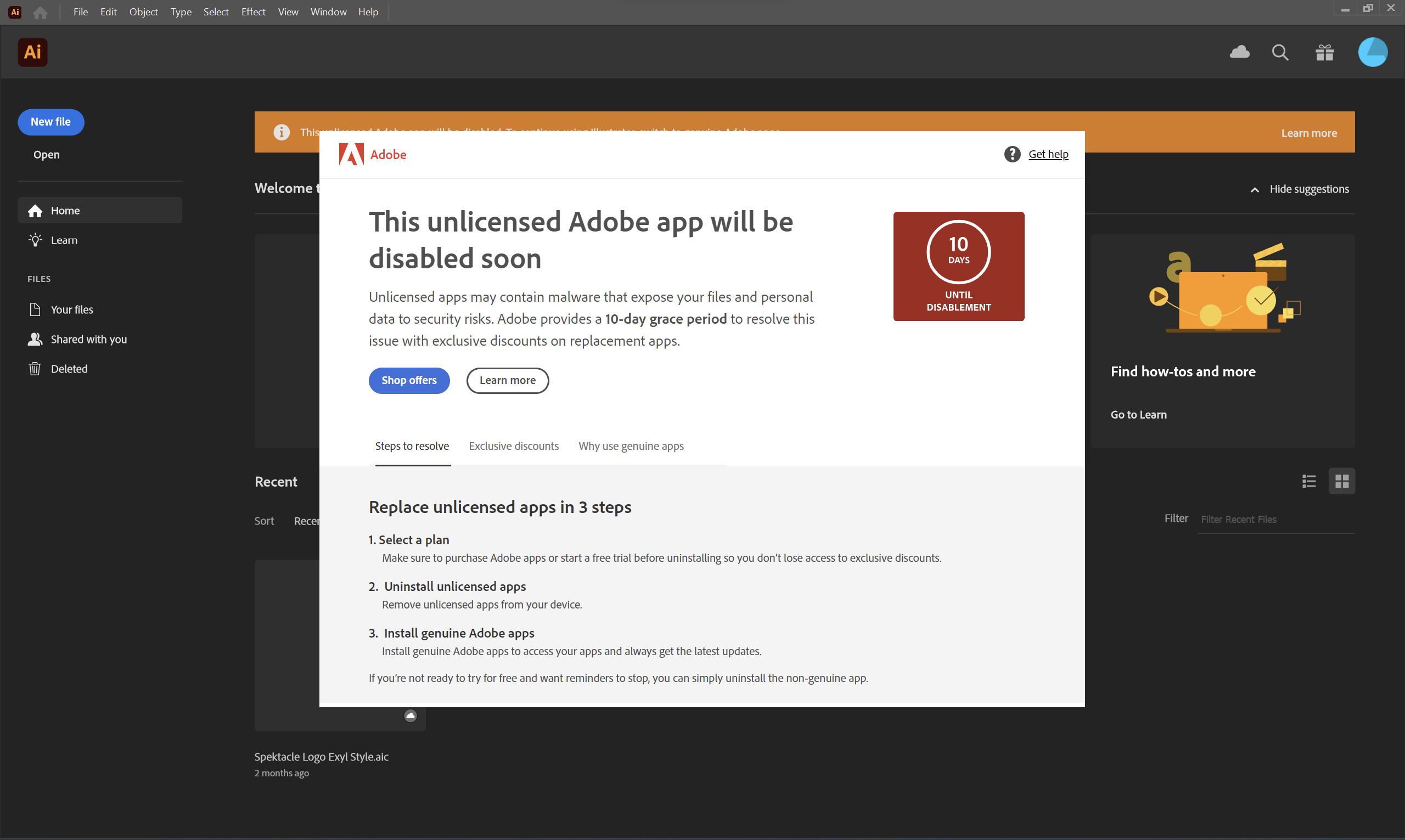
Task: Click the Deleted trash icon in sidebar
Action: pyautogui.click(x=34, y=368)
